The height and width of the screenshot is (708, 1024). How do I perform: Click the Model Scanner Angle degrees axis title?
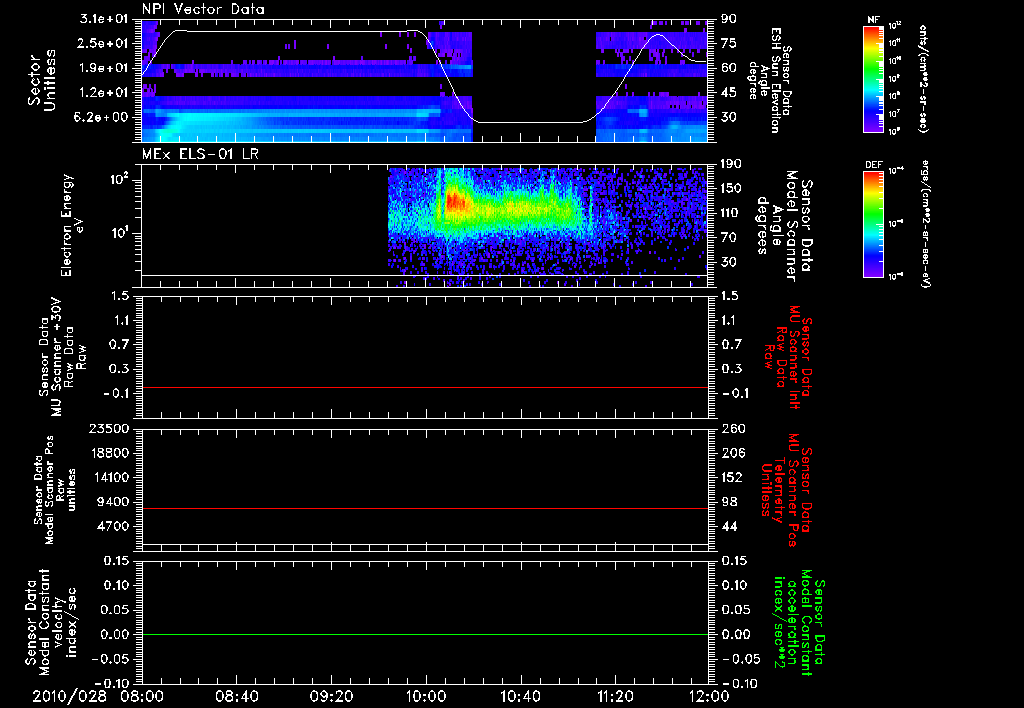784,226
